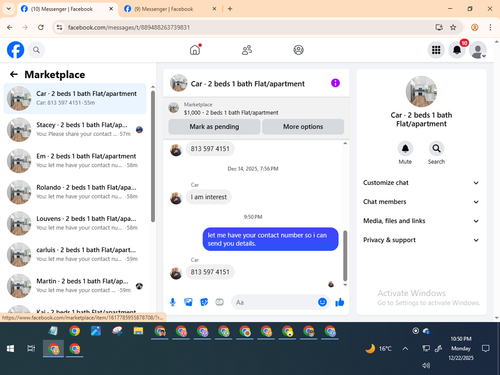500x375 pixels.
Task: Search in conversation using the magnifier icon
Action: pos(436,148)
